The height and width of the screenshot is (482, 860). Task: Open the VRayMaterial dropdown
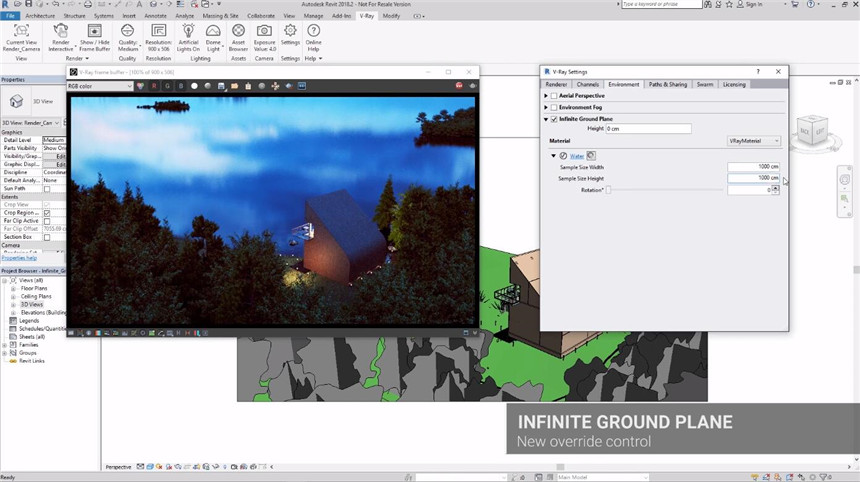pos(753,141)
